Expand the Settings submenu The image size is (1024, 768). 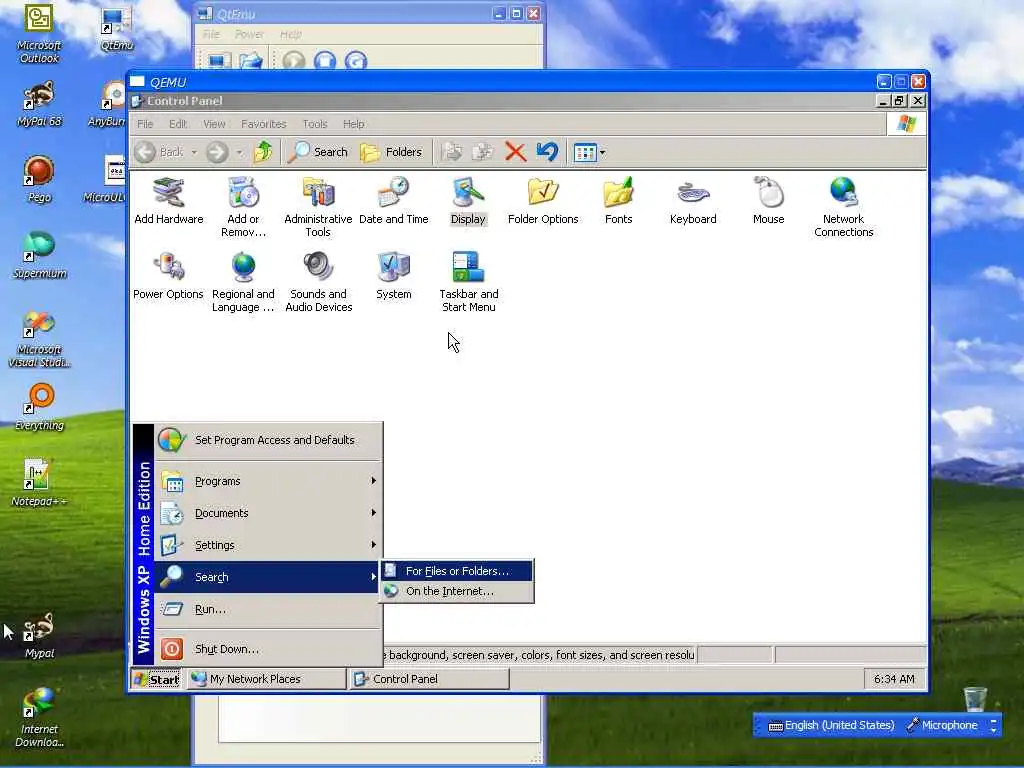[x=268, y=545]
